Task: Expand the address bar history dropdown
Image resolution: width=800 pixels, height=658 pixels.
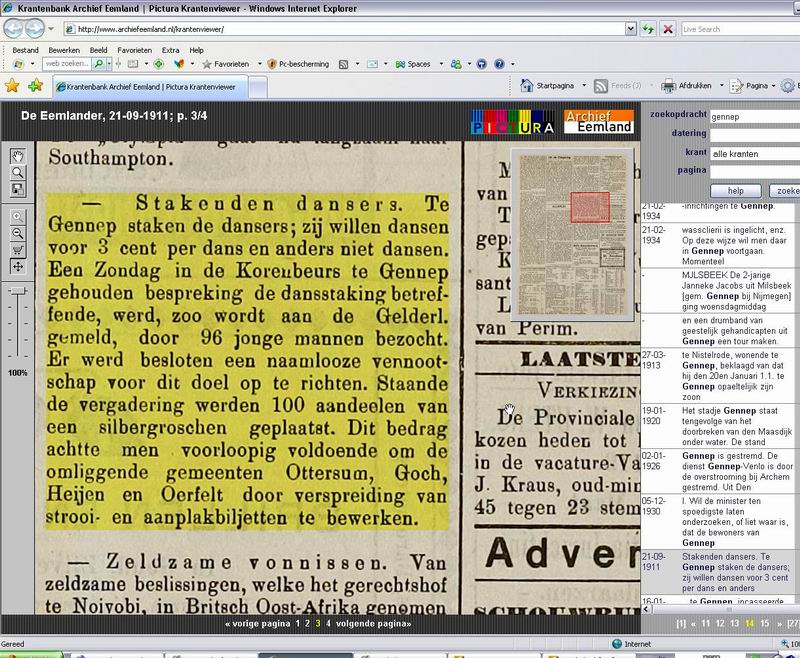Action: click(631, 29)
